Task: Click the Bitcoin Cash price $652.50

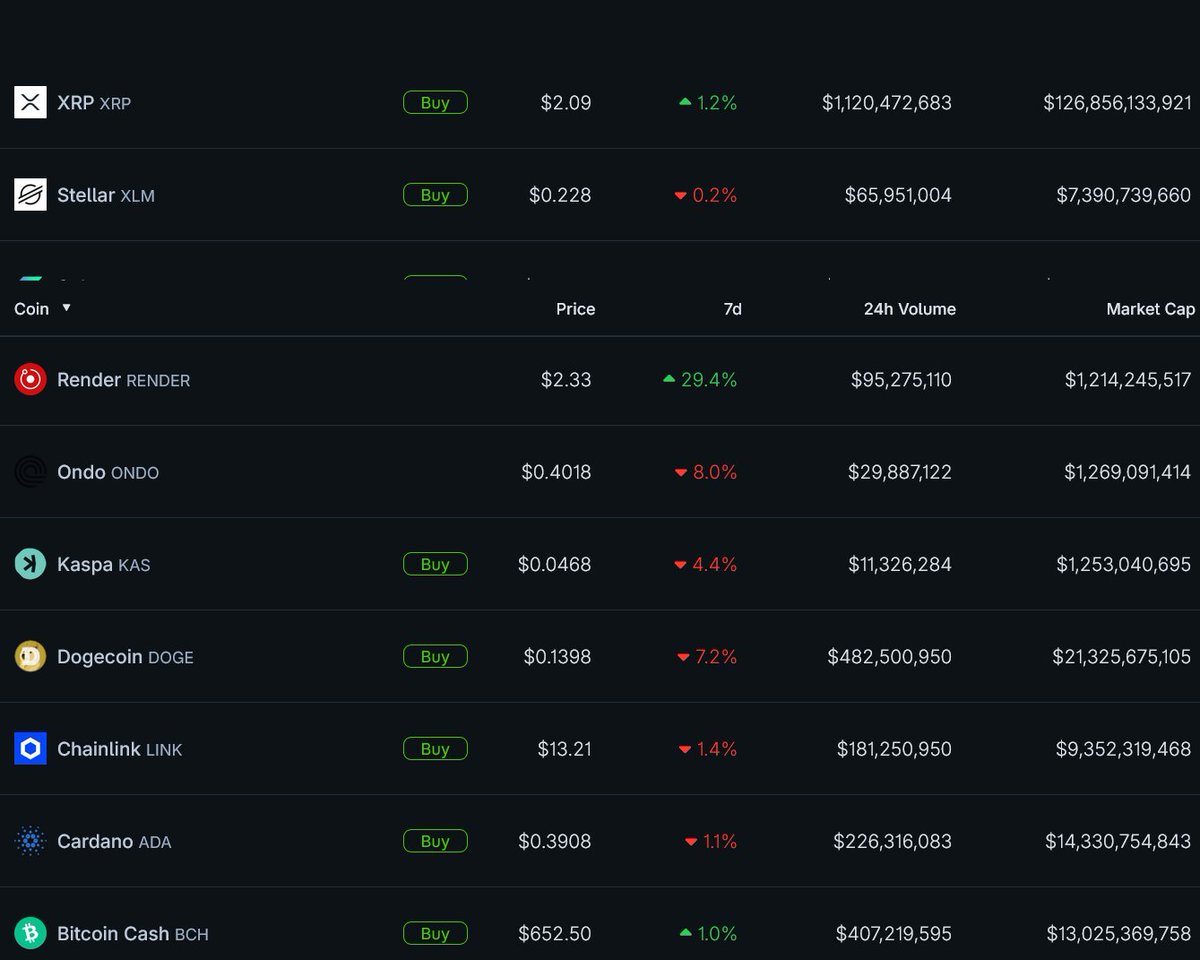Action: tap(554, 933)
